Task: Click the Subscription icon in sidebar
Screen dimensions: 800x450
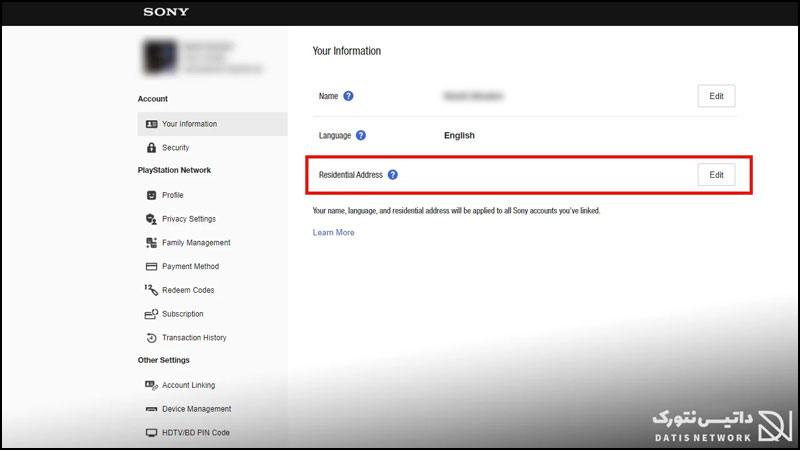Action: coord(152,314)
